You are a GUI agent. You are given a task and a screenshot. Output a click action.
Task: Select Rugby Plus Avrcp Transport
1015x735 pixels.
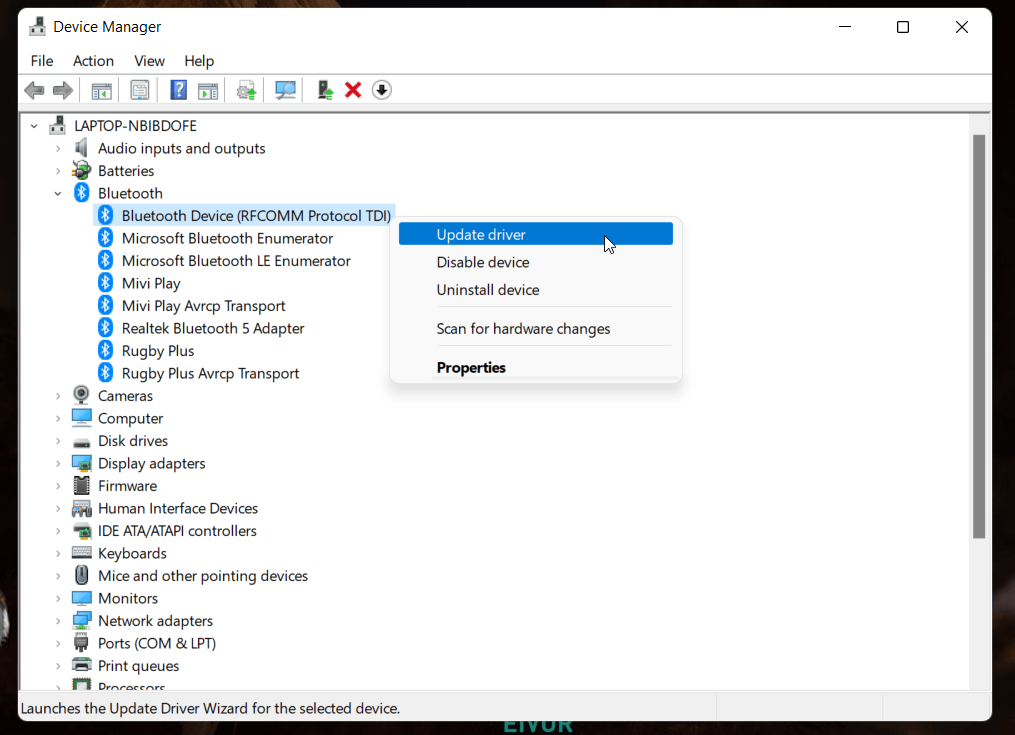tap(210, 373)
